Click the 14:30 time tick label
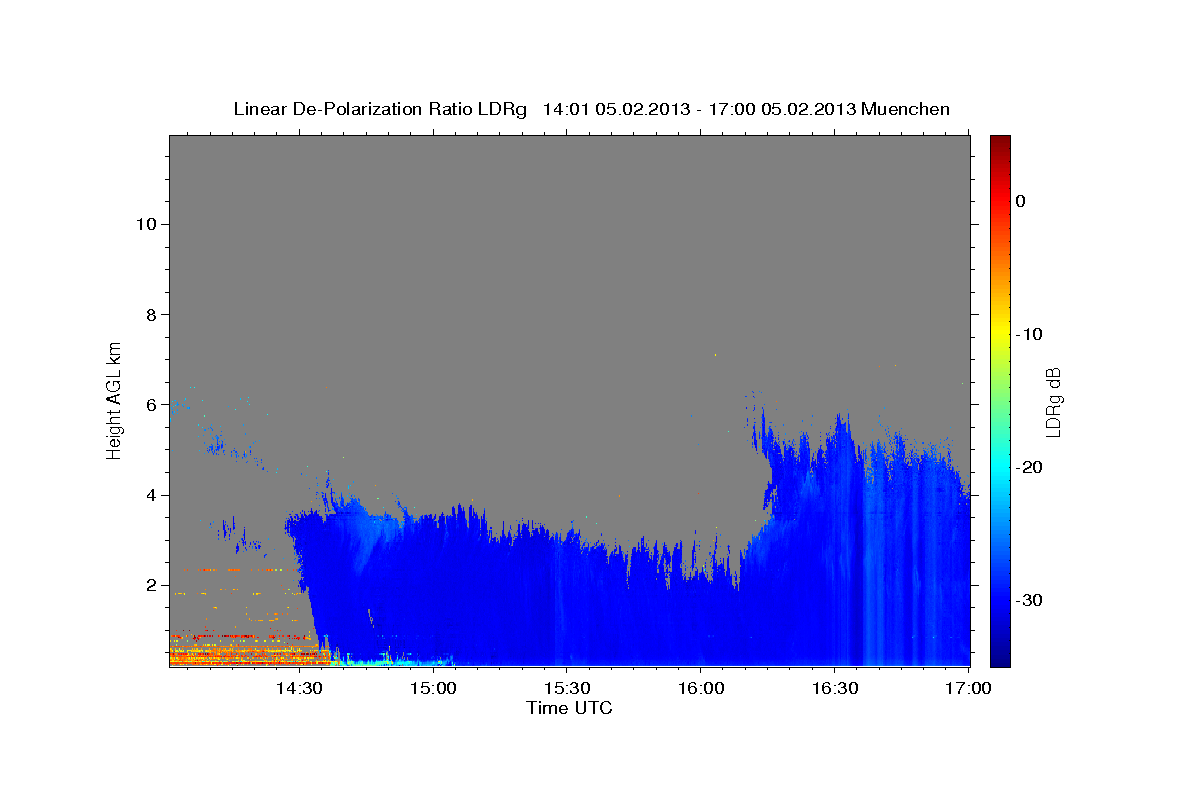Image resolution: width=1200 pixels, height=800 pixels. 299,689
